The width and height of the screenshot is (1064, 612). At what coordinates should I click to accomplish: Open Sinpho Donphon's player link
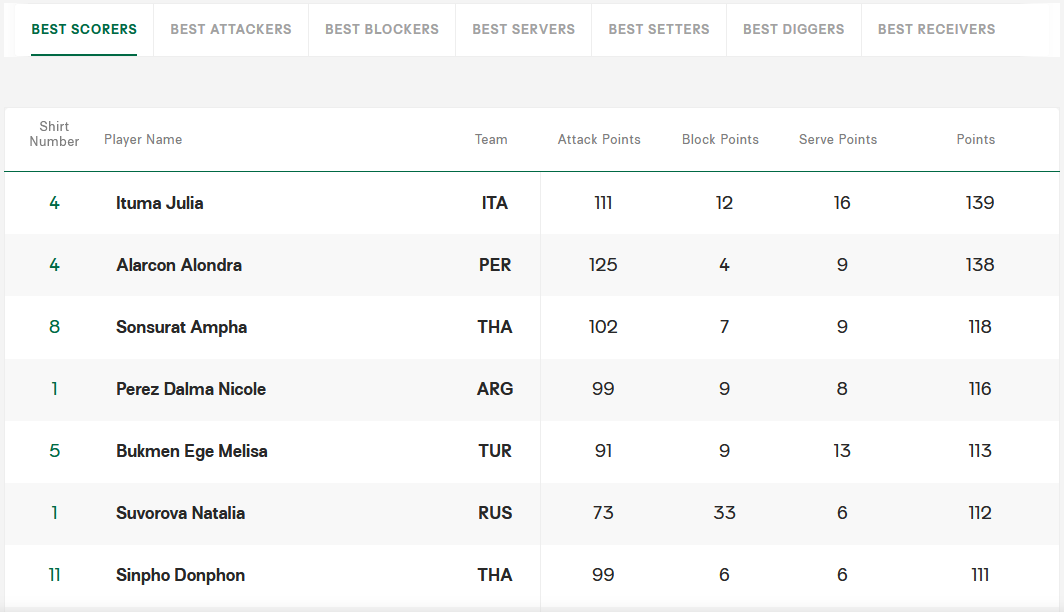[181, 575]
